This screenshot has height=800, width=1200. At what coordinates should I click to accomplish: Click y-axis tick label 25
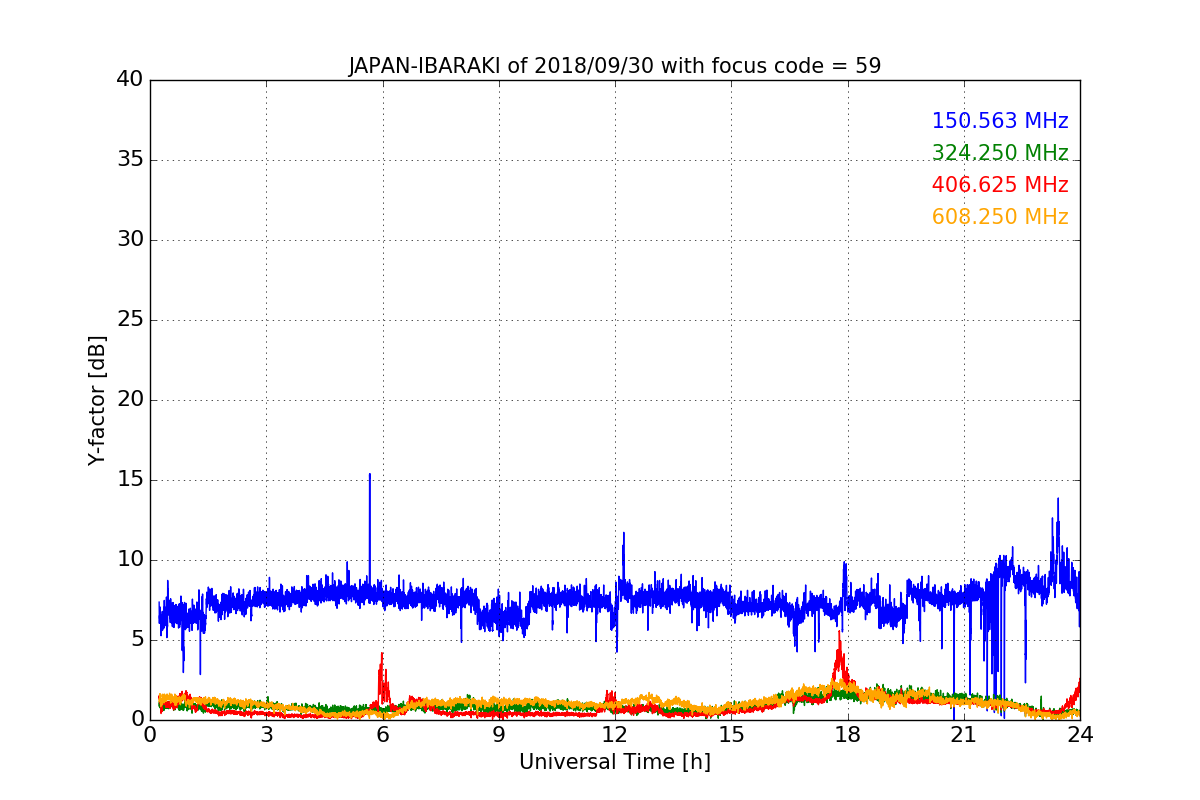tap(130, 320)
